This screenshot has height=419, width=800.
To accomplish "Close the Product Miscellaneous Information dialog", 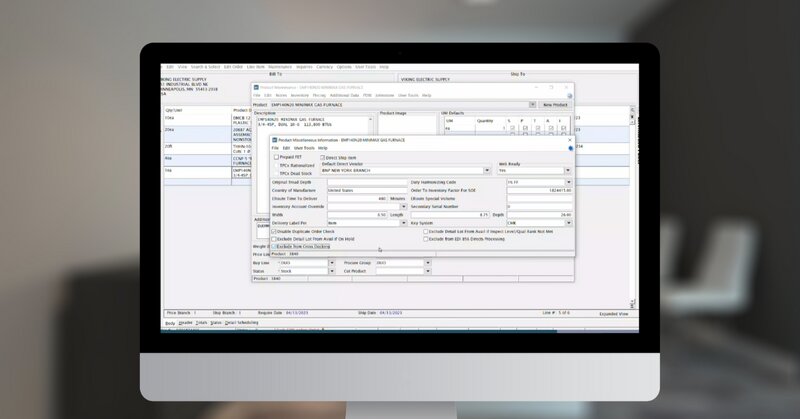I will (x=570, y=140).
